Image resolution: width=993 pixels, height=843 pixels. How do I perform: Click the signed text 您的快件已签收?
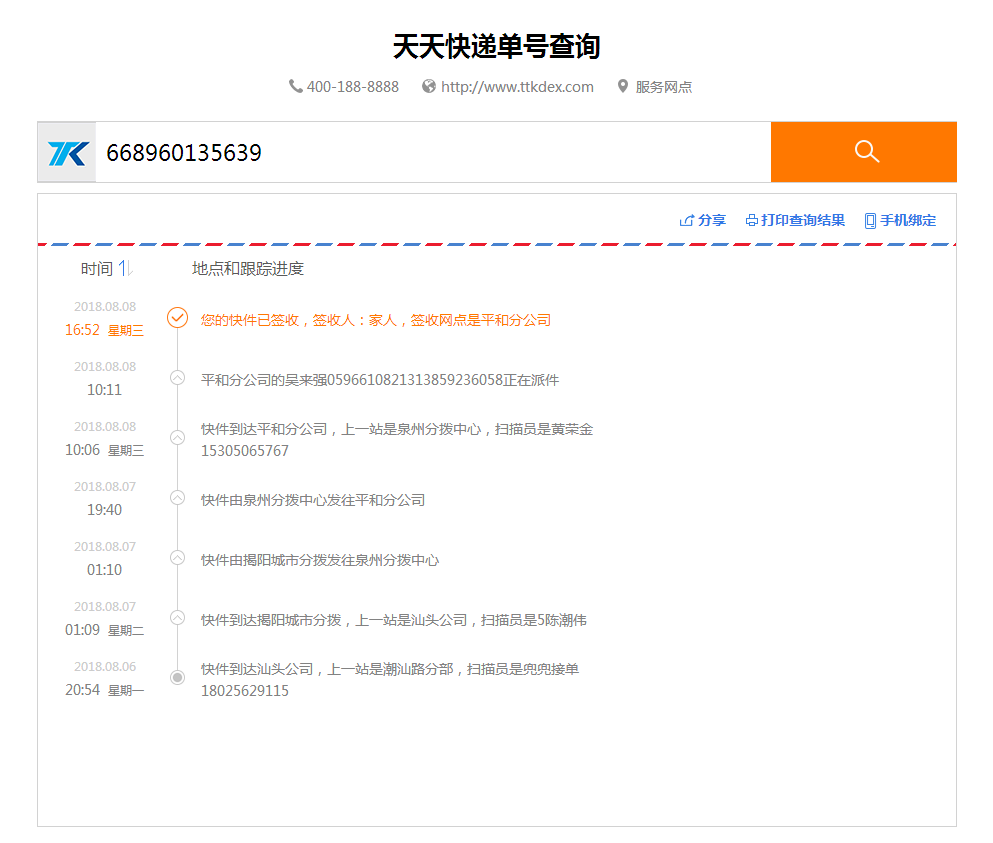[250, 320]
